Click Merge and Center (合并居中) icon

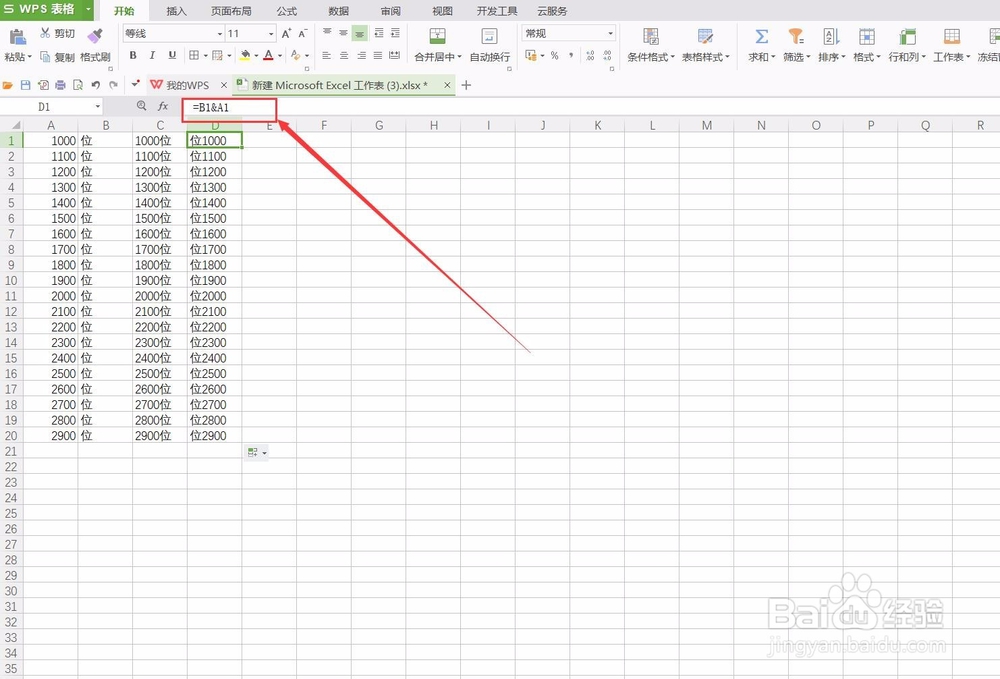click(x=438, y=36)
